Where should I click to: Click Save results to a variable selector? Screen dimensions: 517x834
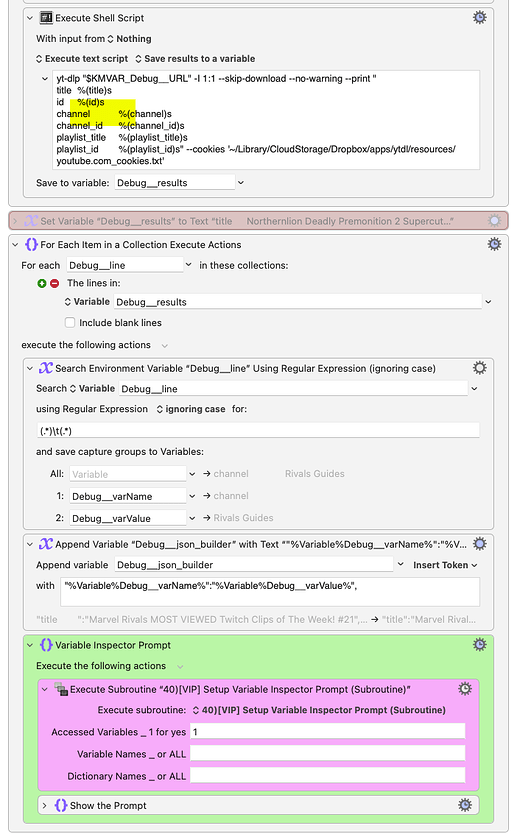coord(195,59)
